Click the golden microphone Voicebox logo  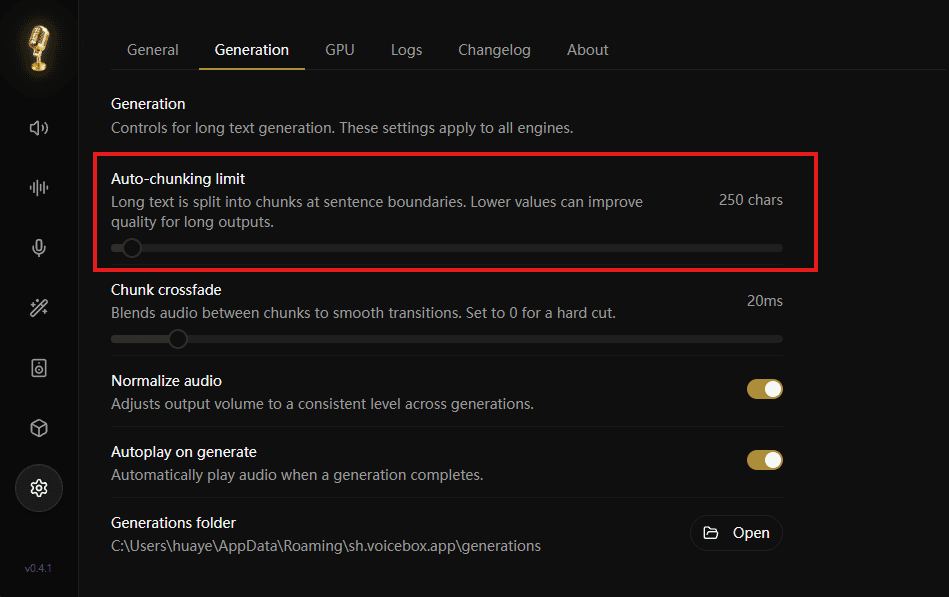(39, 49)
